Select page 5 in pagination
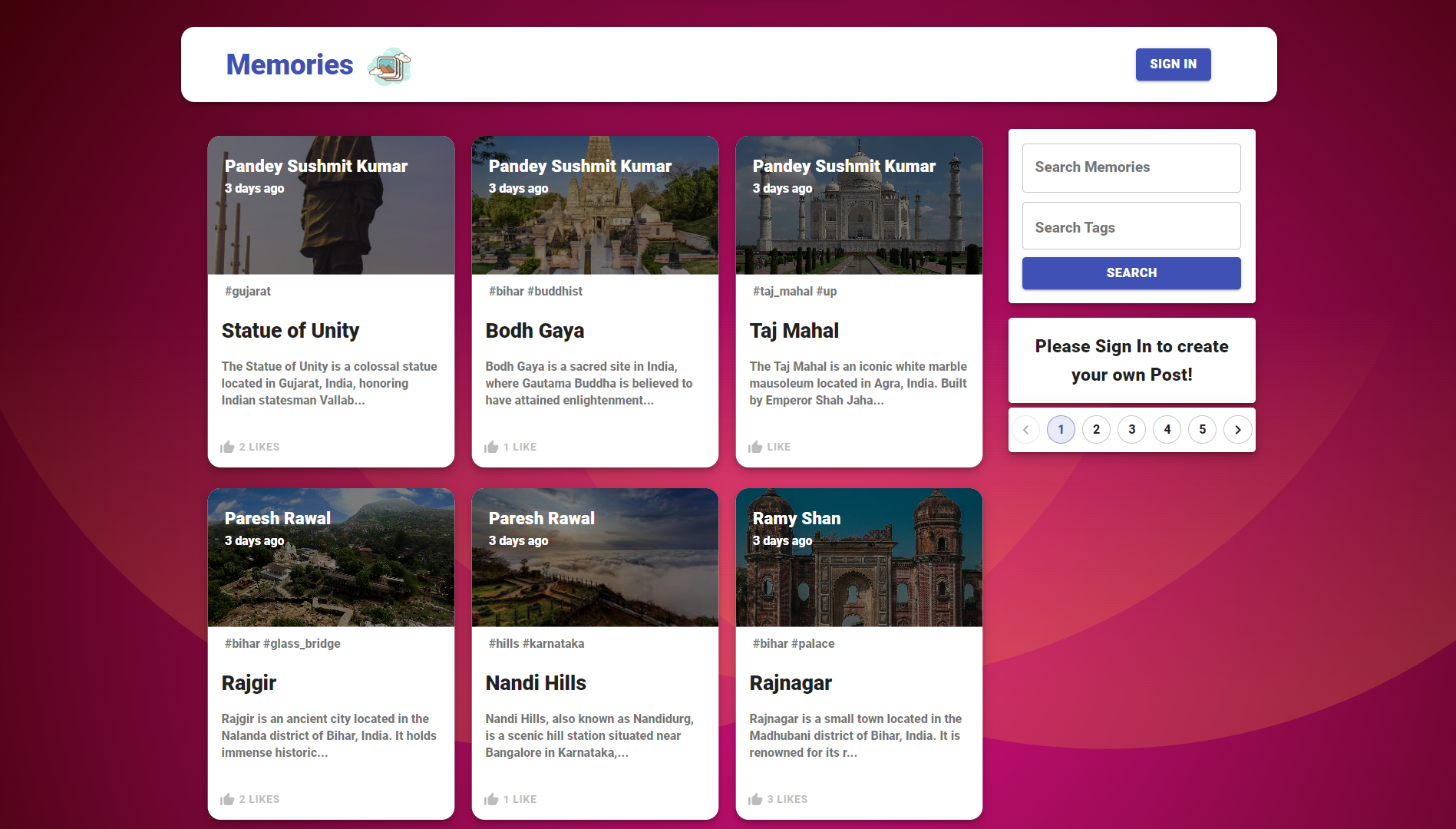This screenshot has height=829, width=1456. (1202, 430)
